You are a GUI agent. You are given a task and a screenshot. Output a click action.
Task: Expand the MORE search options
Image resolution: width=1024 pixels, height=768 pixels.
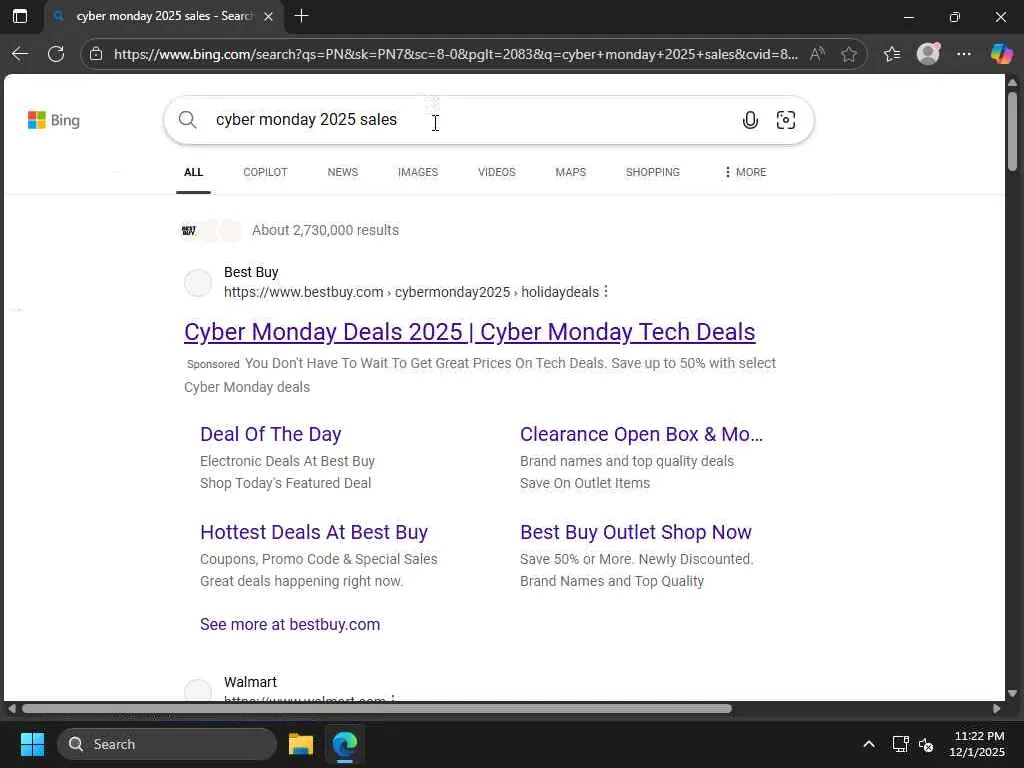745,172
